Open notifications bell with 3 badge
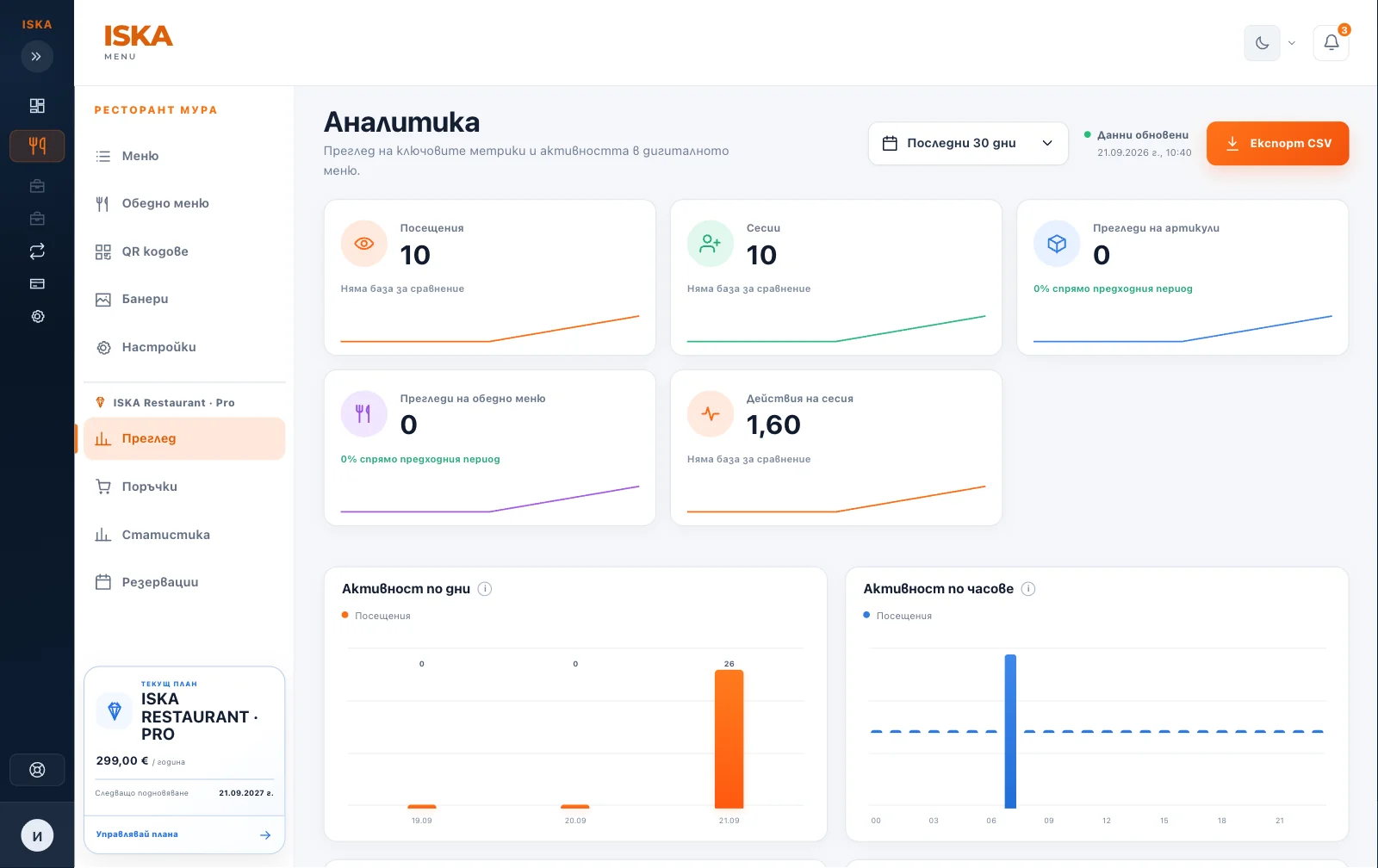 coord(1331,43)
